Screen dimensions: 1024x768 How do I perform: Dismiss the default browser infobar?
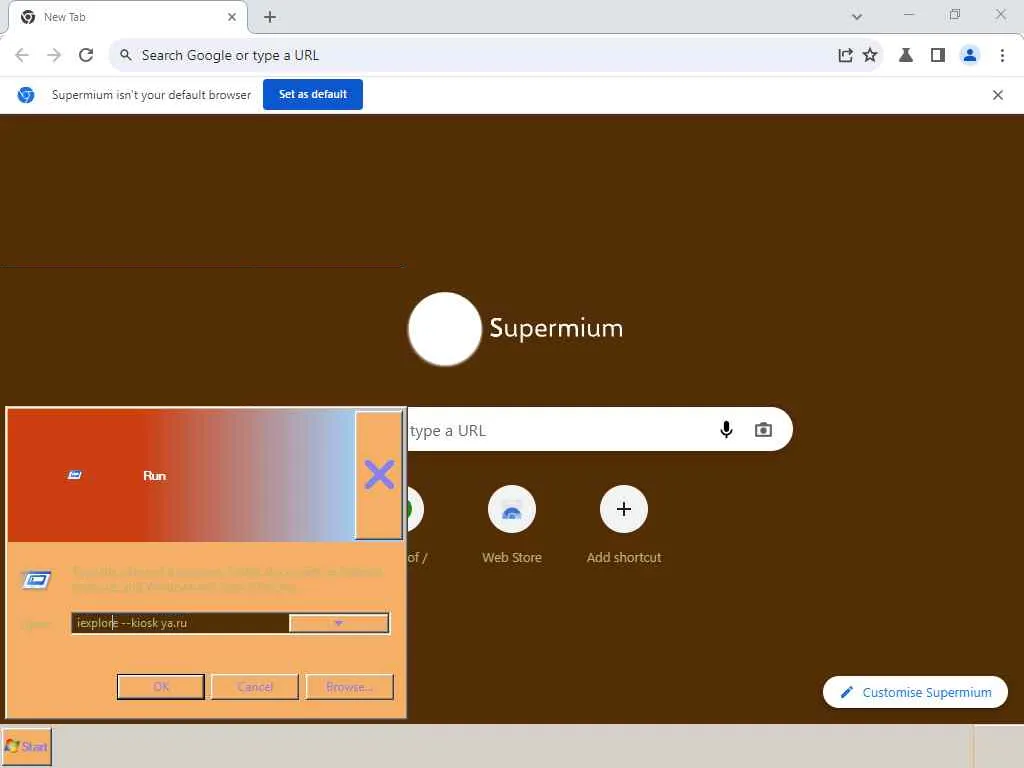[998, 95]
